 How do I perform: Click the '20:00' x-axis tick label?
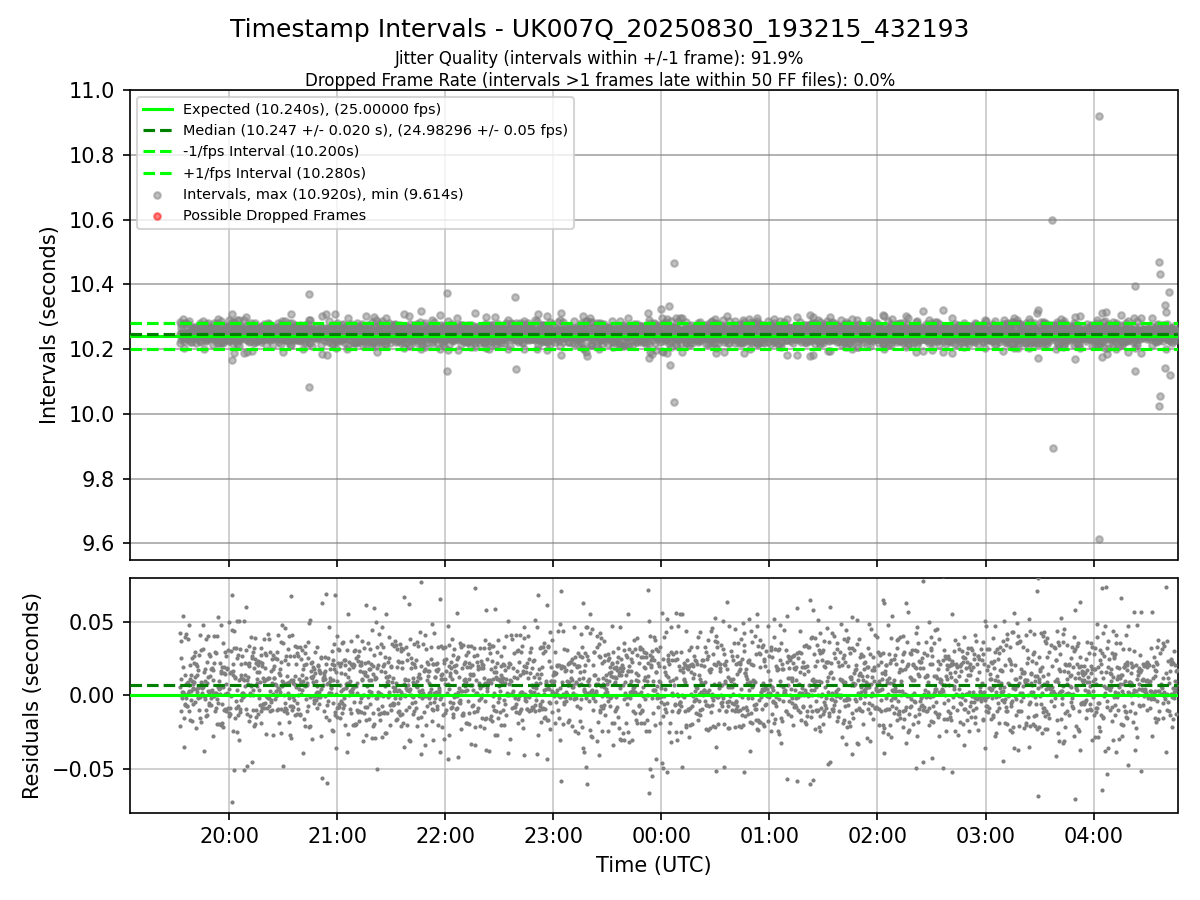[229, 835]
